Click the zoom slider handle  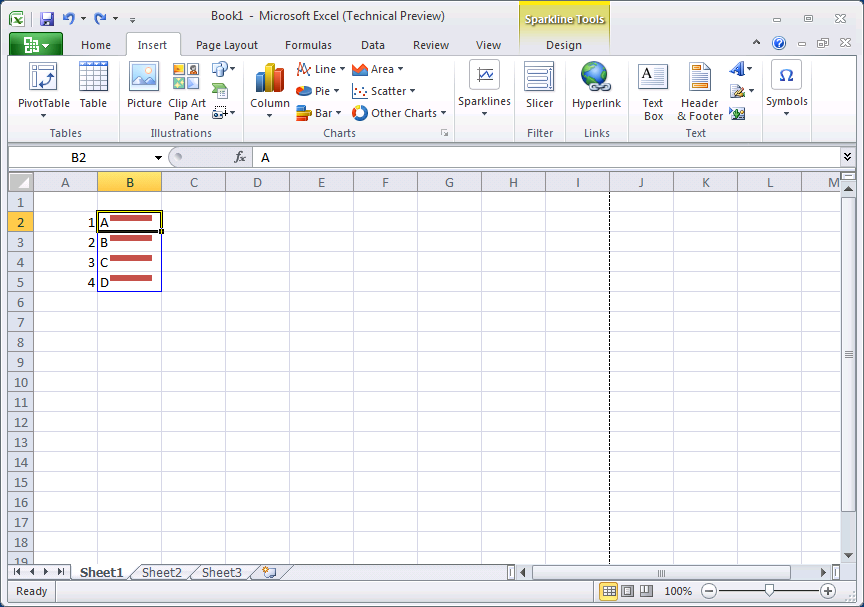769,591
